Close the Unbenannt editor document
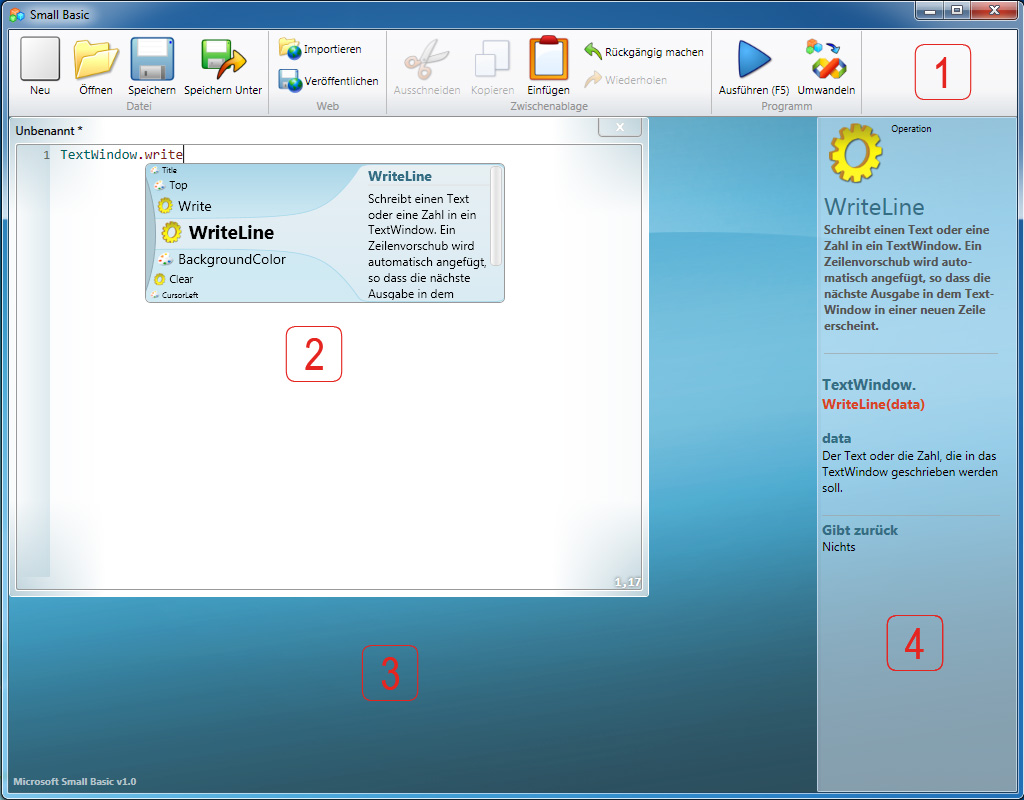The height and width of the screenshot is (800, 1024). 620,128
